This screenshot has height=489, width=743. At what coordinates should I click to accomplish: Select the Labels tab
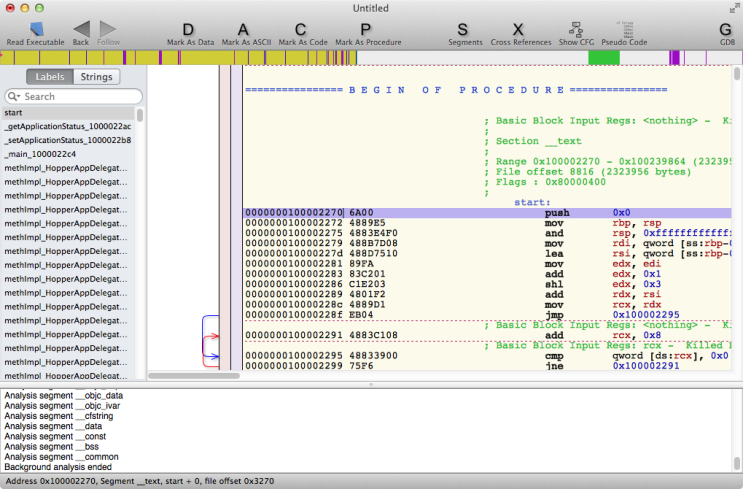pos(50,77)
